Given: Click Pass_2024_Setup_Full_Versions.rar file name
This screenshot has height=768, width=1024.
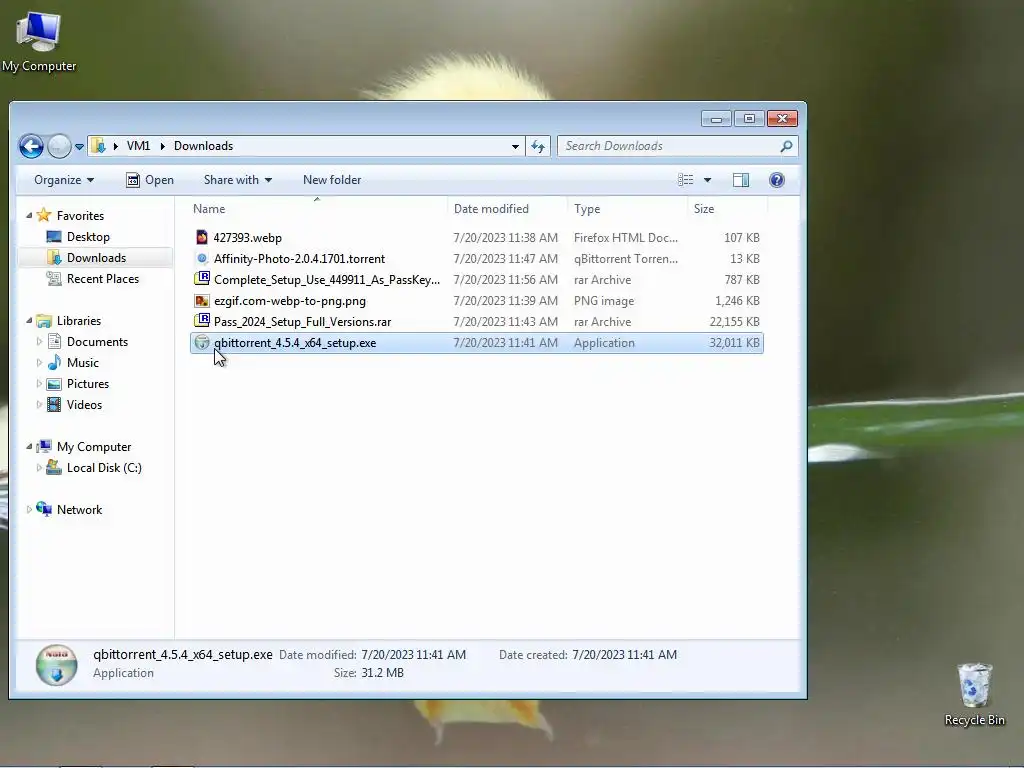Looking at the screenshot, I should 302,322.
